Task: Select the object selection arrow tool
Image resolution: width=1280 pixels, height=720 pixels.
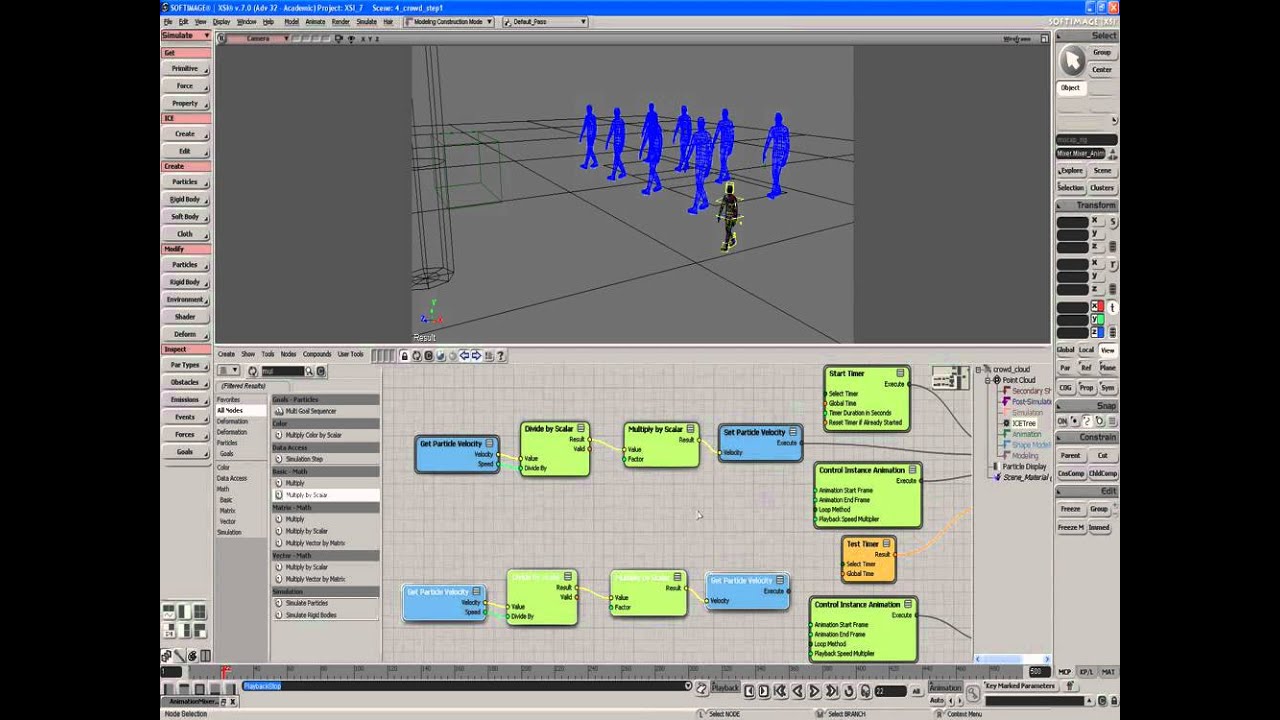Action: (x=1072, y=61)
